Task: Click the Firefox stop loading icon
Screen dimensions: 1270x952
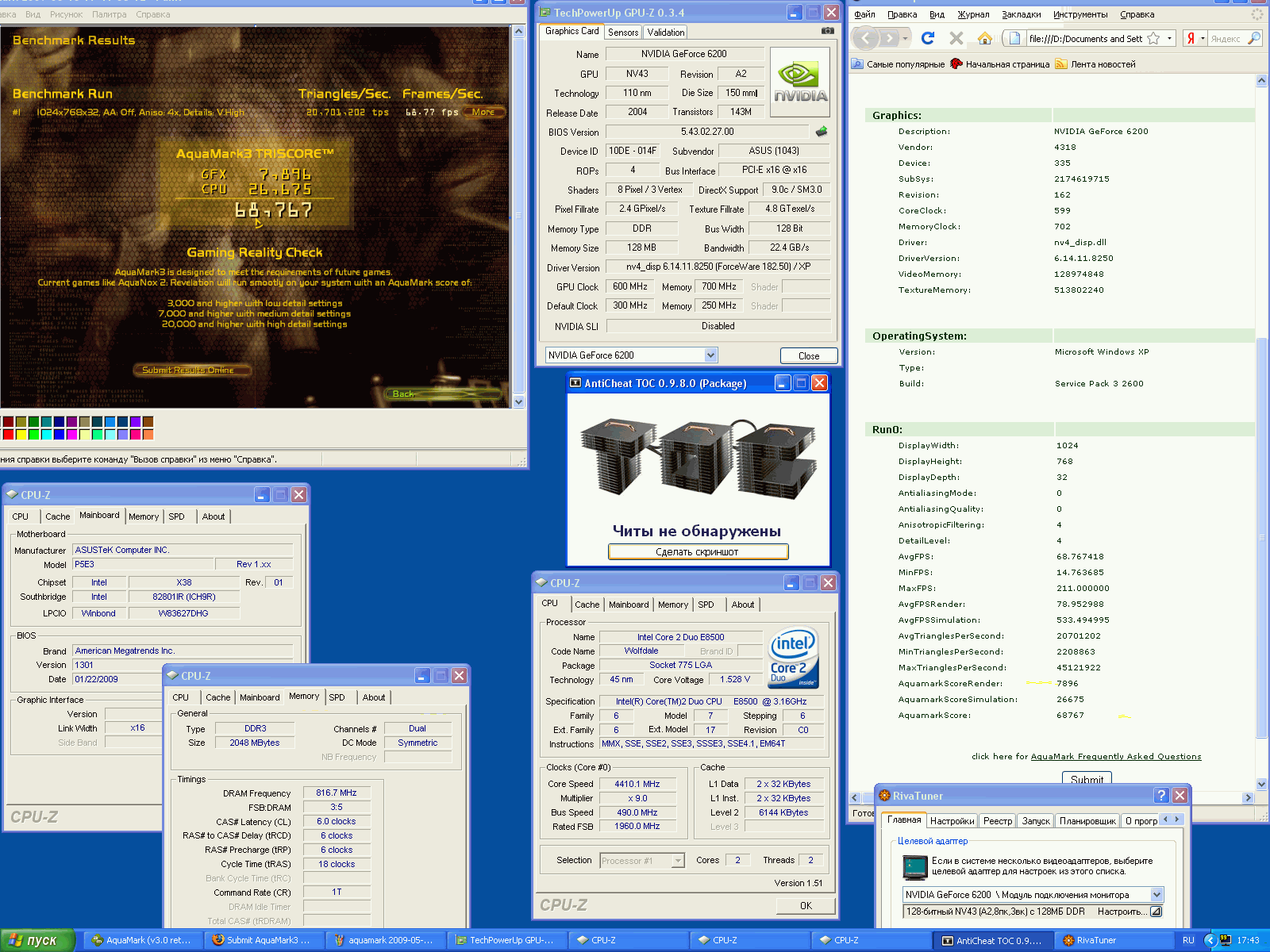Action: [x=956, y=38]
